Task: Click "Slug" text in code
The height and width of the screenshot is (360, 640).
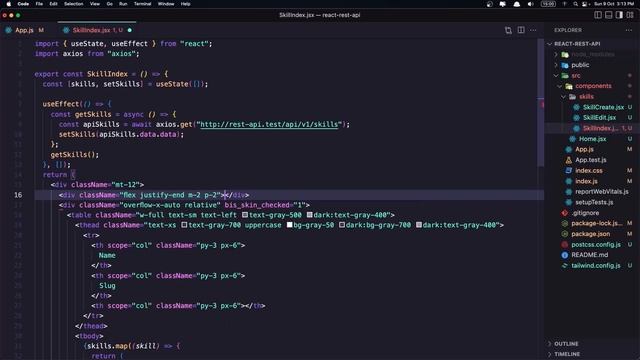Action: click(107, 286)
